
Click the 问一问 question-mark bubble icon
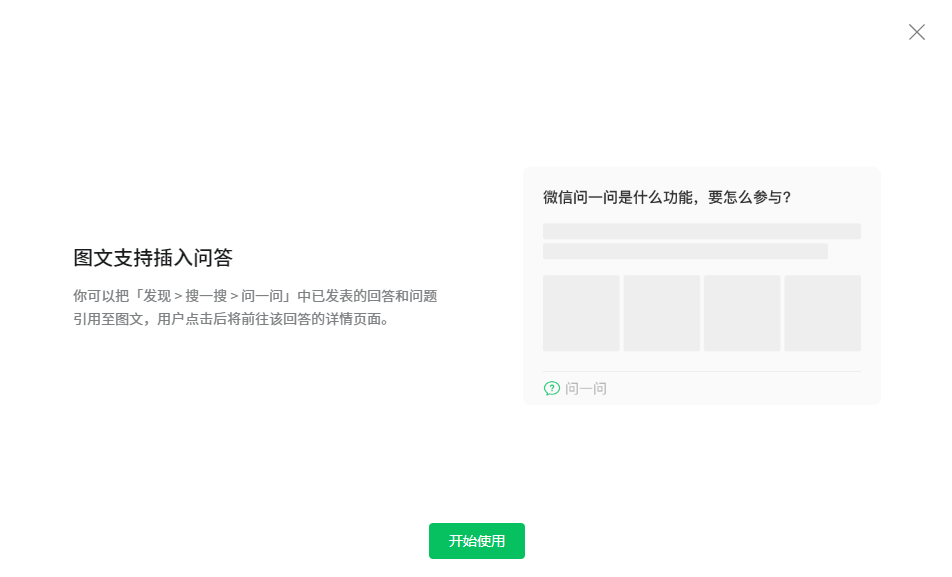[551, 388]
